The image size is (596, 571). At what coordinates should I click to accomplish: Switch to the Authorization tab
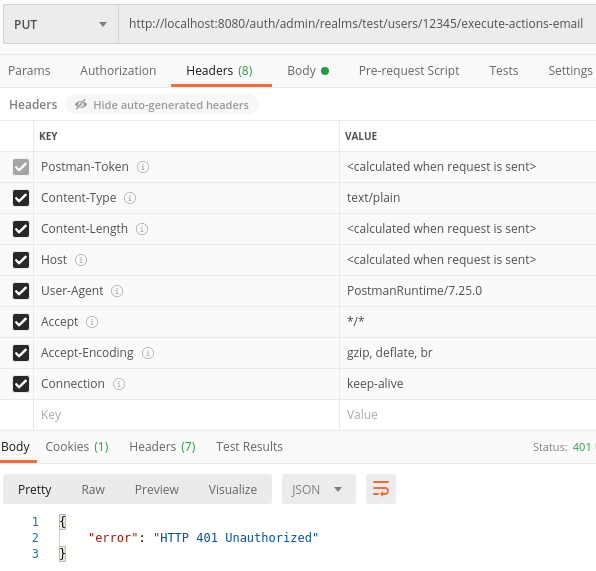point(118,71)
